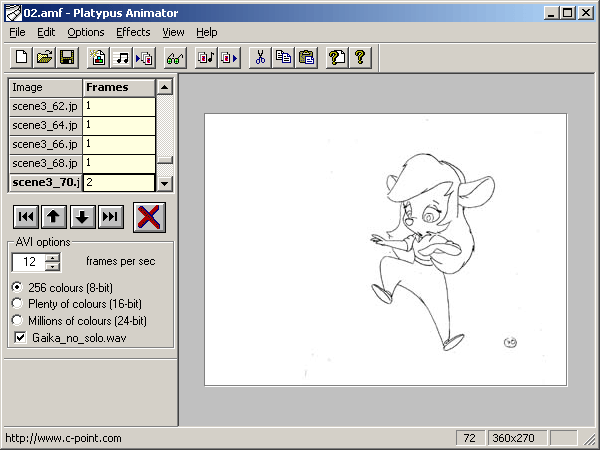Open the Options menu
Image resolution: width=600 pixels, height=450 pixels.
86,33
